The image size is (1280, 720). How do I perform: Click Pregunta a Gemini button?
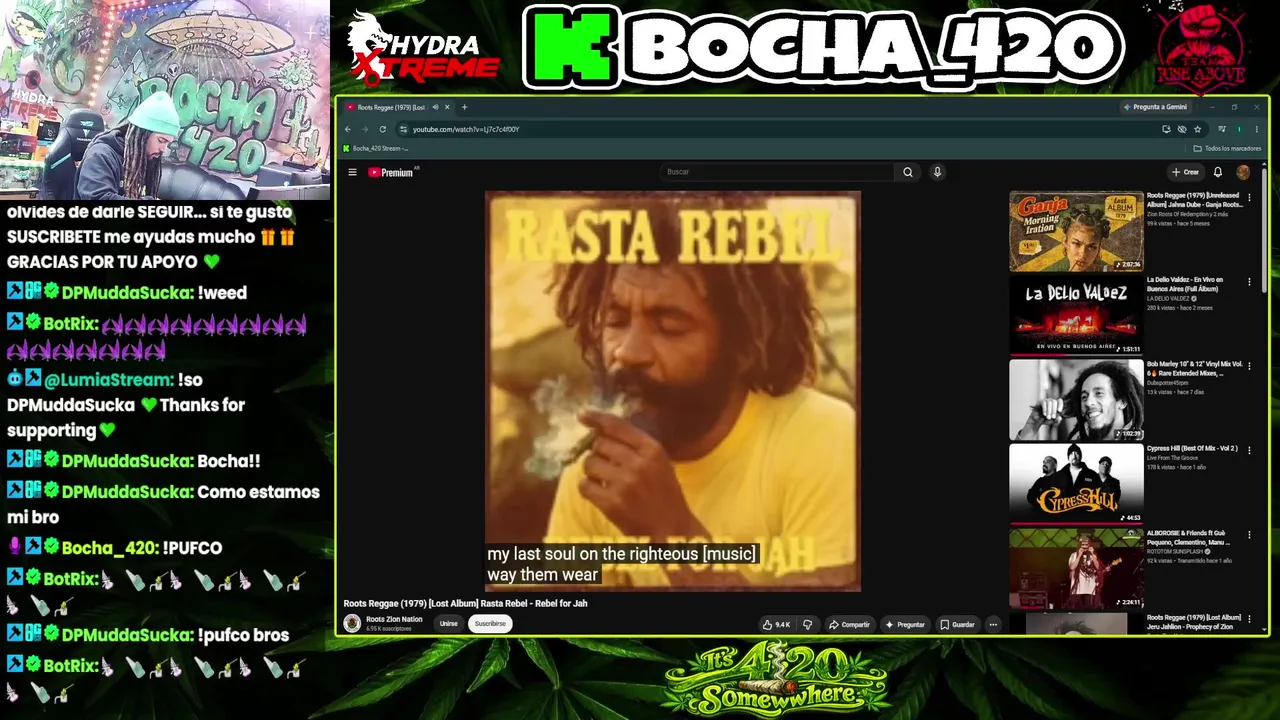1156,107
